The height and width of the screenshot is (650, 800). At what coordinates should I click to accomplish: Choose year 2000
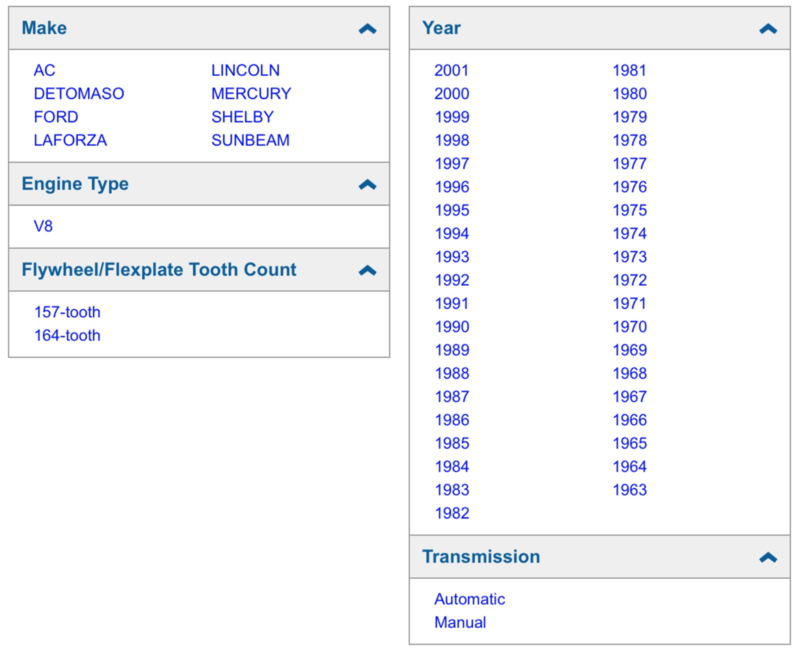point(452,94)
